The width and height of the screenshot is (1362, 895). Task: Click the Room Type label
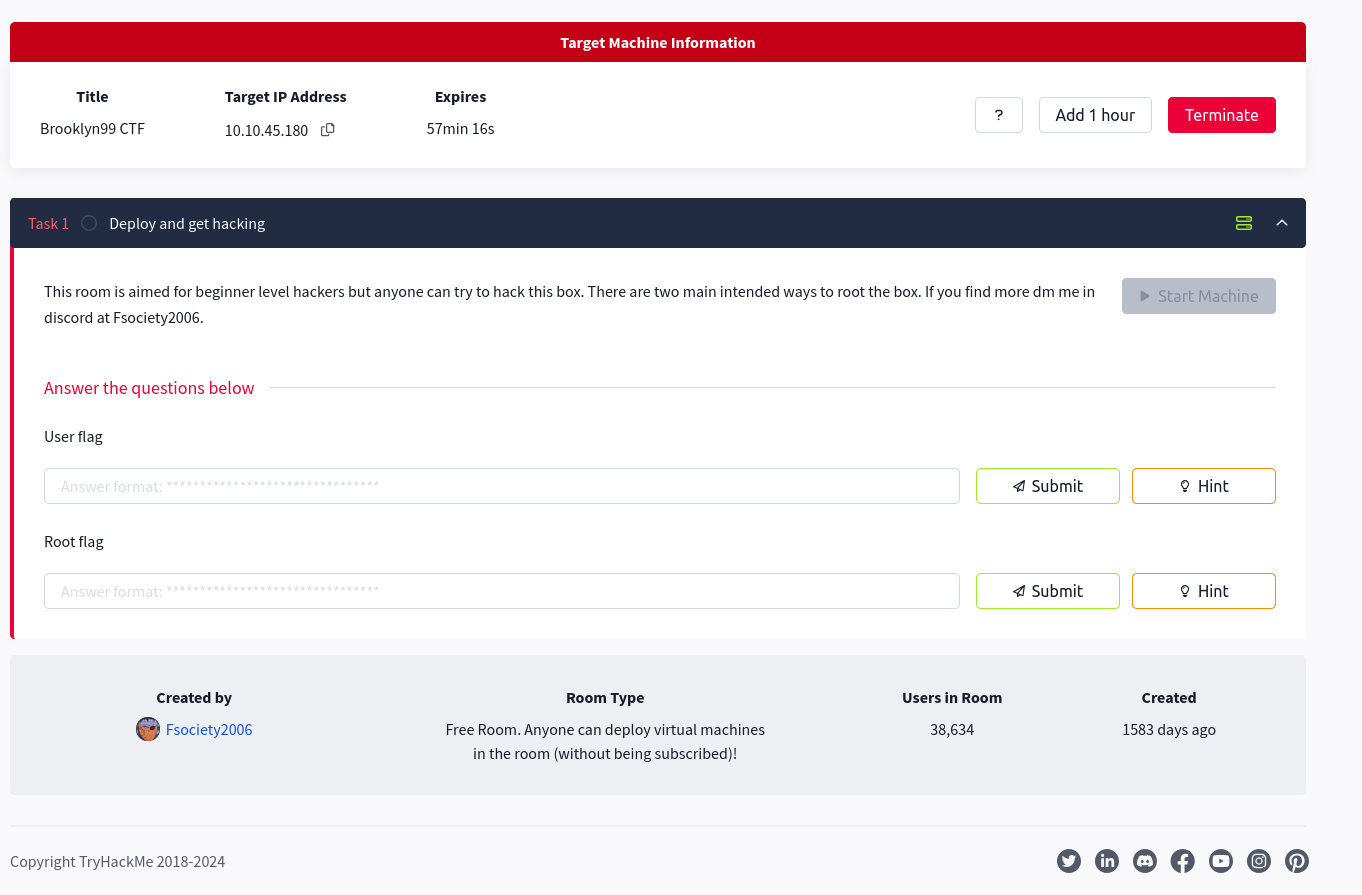click(605, 697)
